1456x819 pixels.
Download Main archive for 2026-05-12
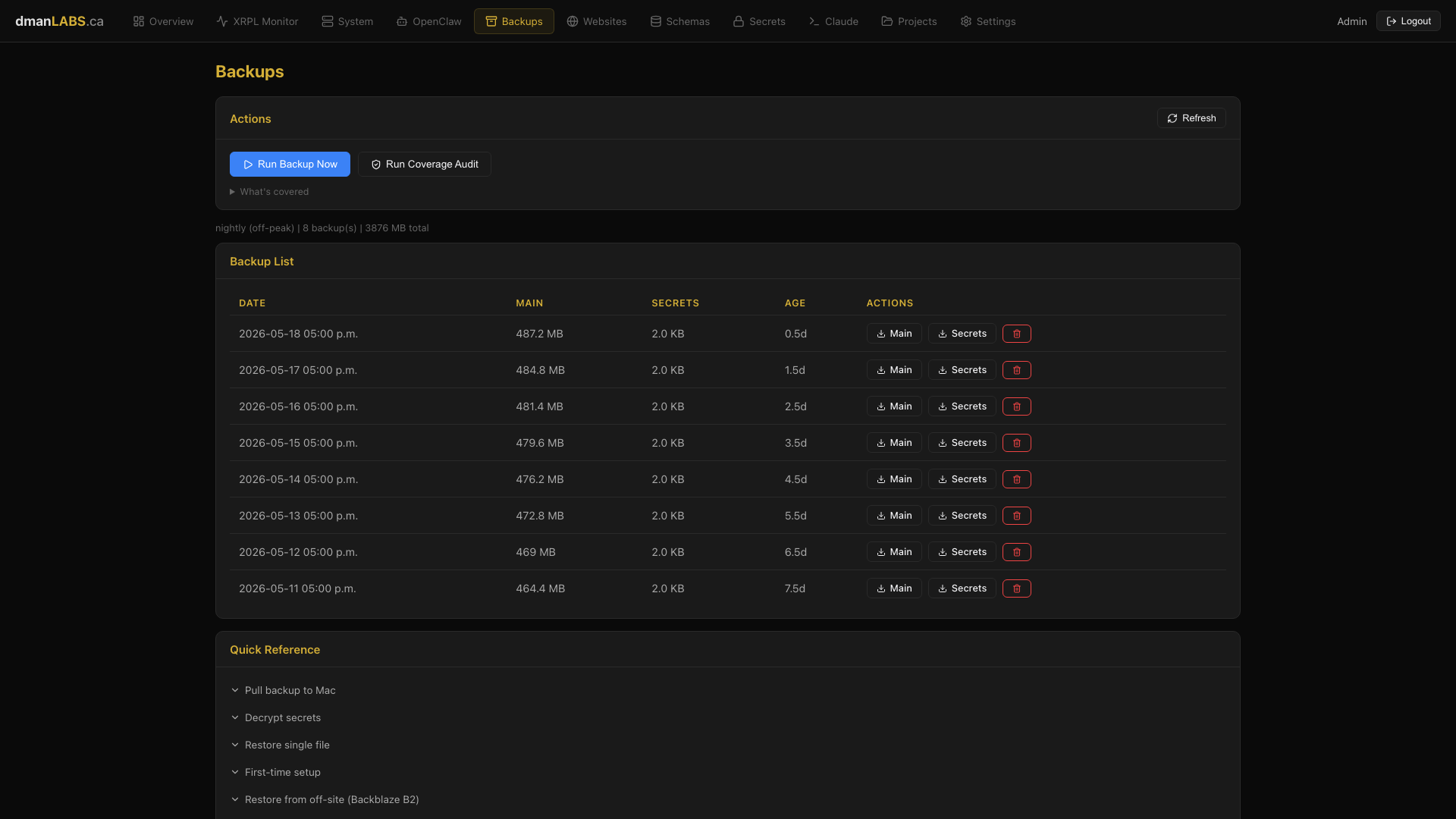(x=894, y=552)
